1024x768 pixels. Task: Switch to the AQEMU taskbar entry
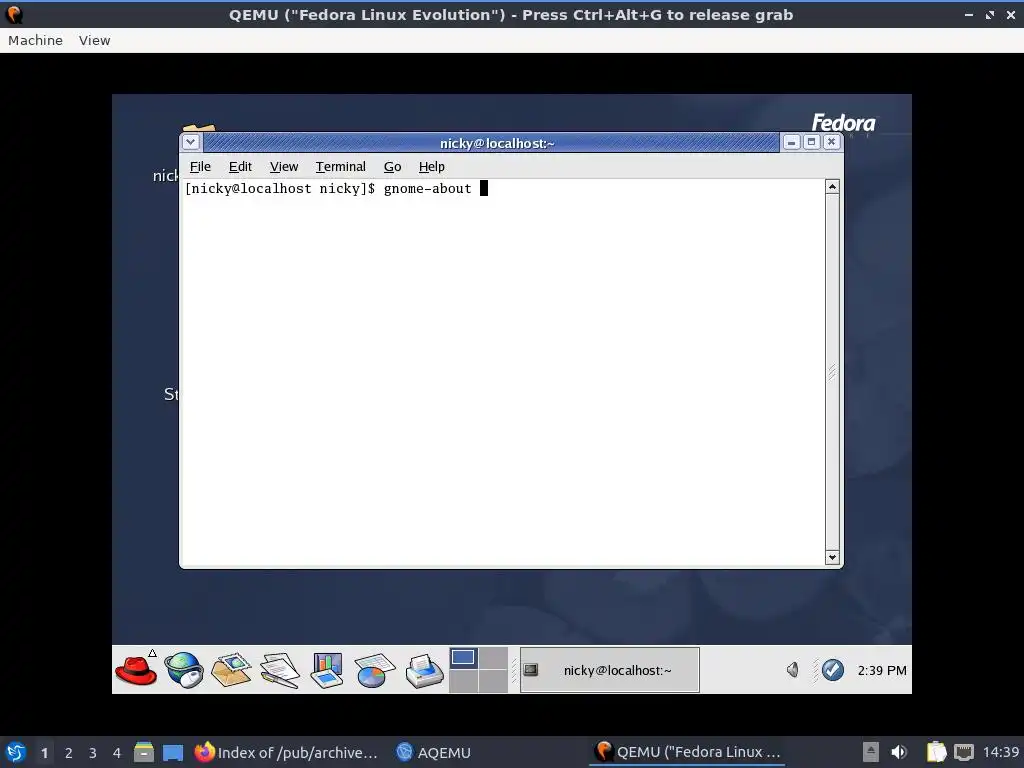[x=434, y=752]
